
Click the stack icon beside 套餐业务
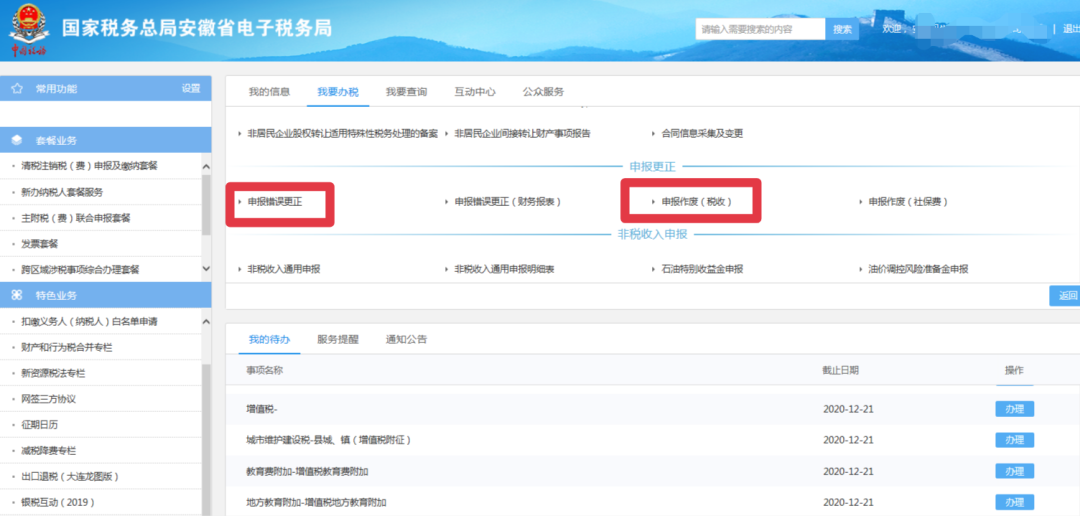pos(17,141)
